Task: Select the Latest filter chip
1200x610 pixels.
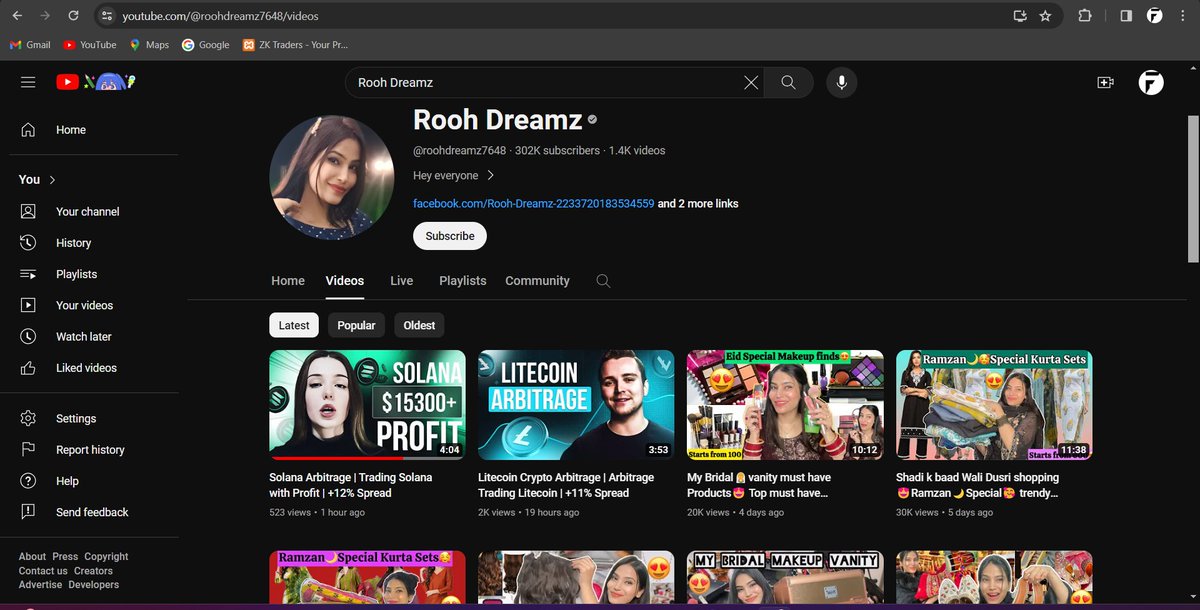Action: (x=294, y=325)
